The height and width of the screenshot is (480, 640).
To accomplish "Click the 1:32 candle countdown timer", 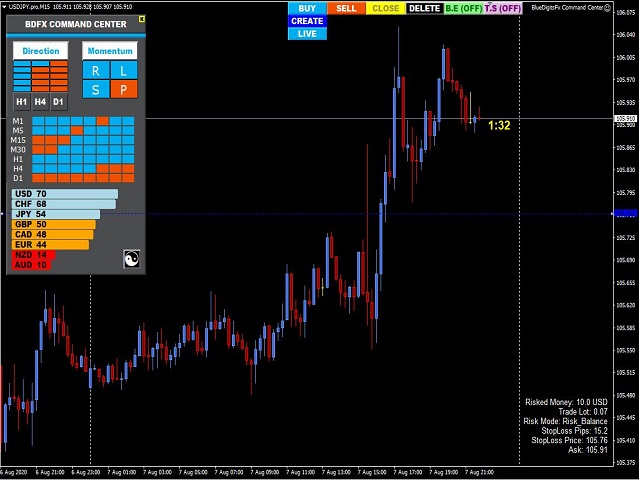I will (499, 125).
